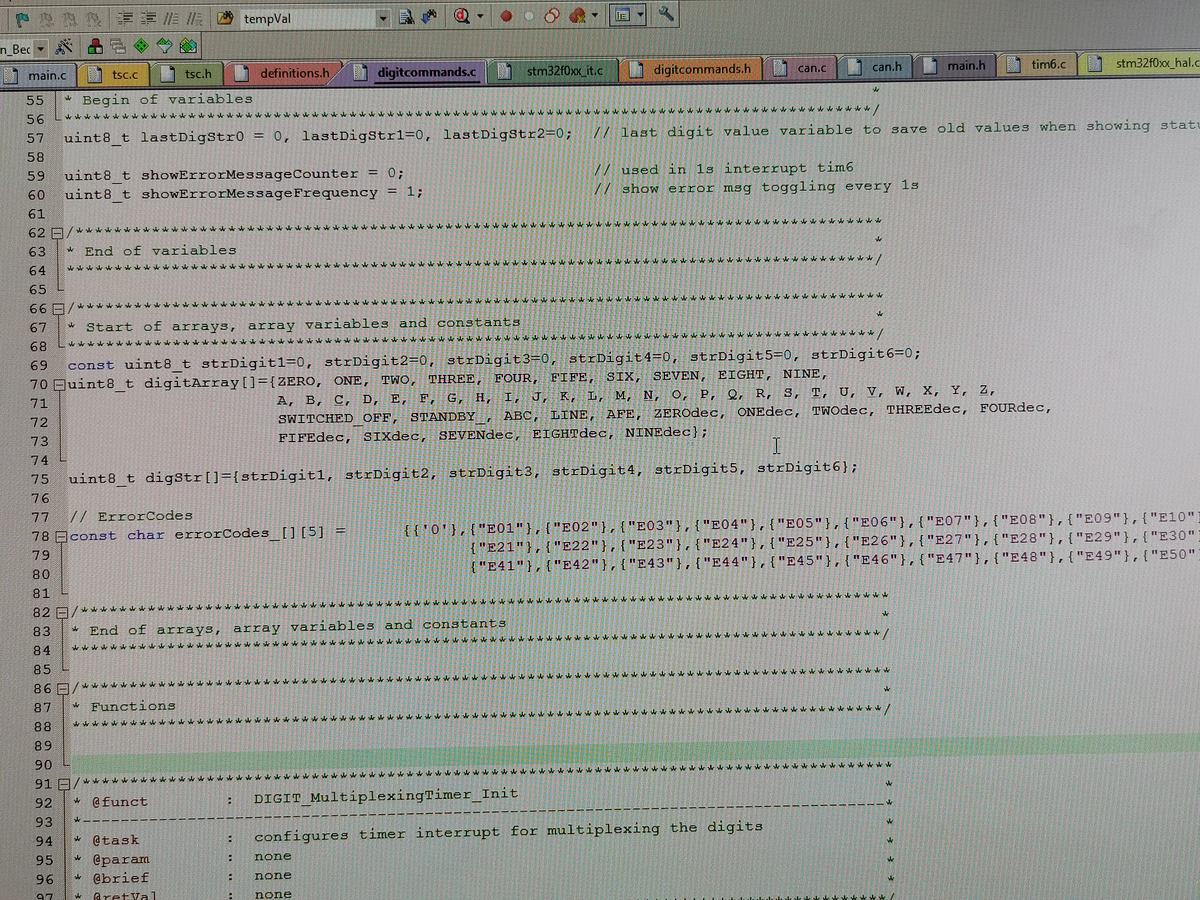This screenshot has width=1200, height=900.
Task: Click line number 90 in the margin
Action: click(40, 765)
